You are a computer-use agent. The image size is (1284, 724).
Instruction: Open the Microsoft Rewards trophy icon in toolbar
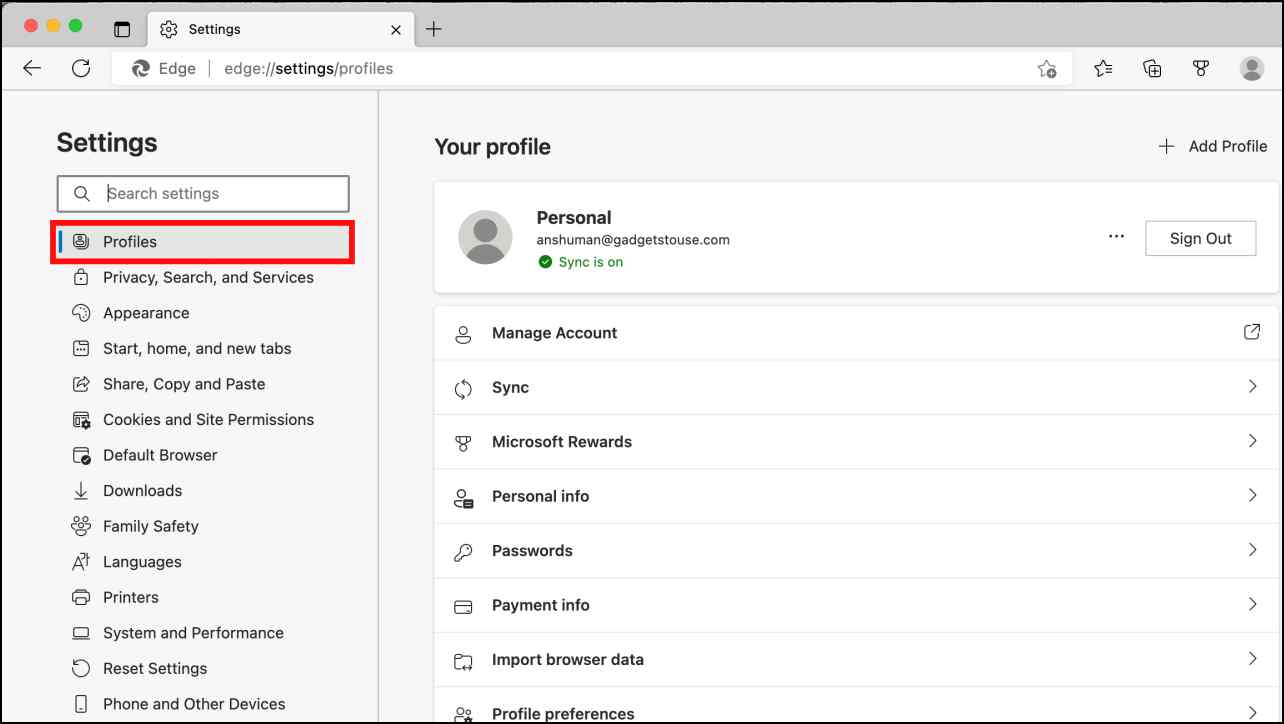pyautogui.click(x=1201, y=68)
